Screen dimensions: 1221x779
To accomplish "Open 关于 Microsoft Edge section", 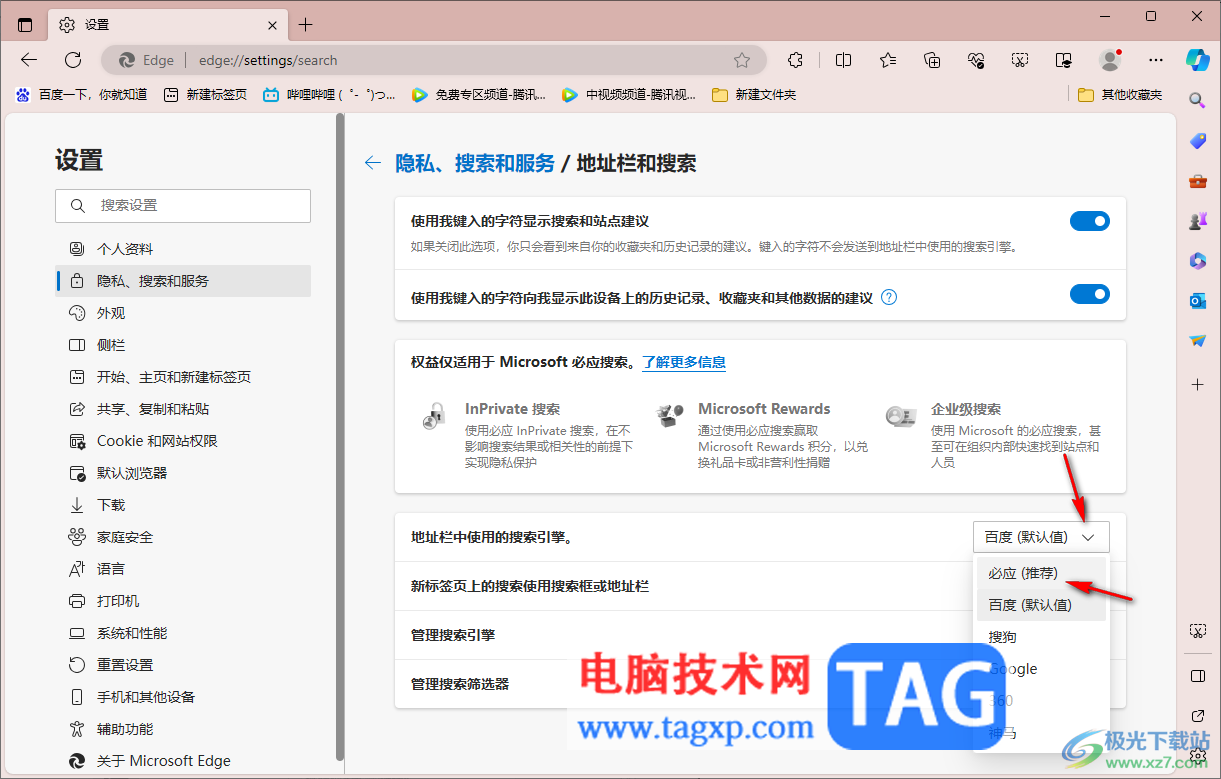I will click(183, 761).
